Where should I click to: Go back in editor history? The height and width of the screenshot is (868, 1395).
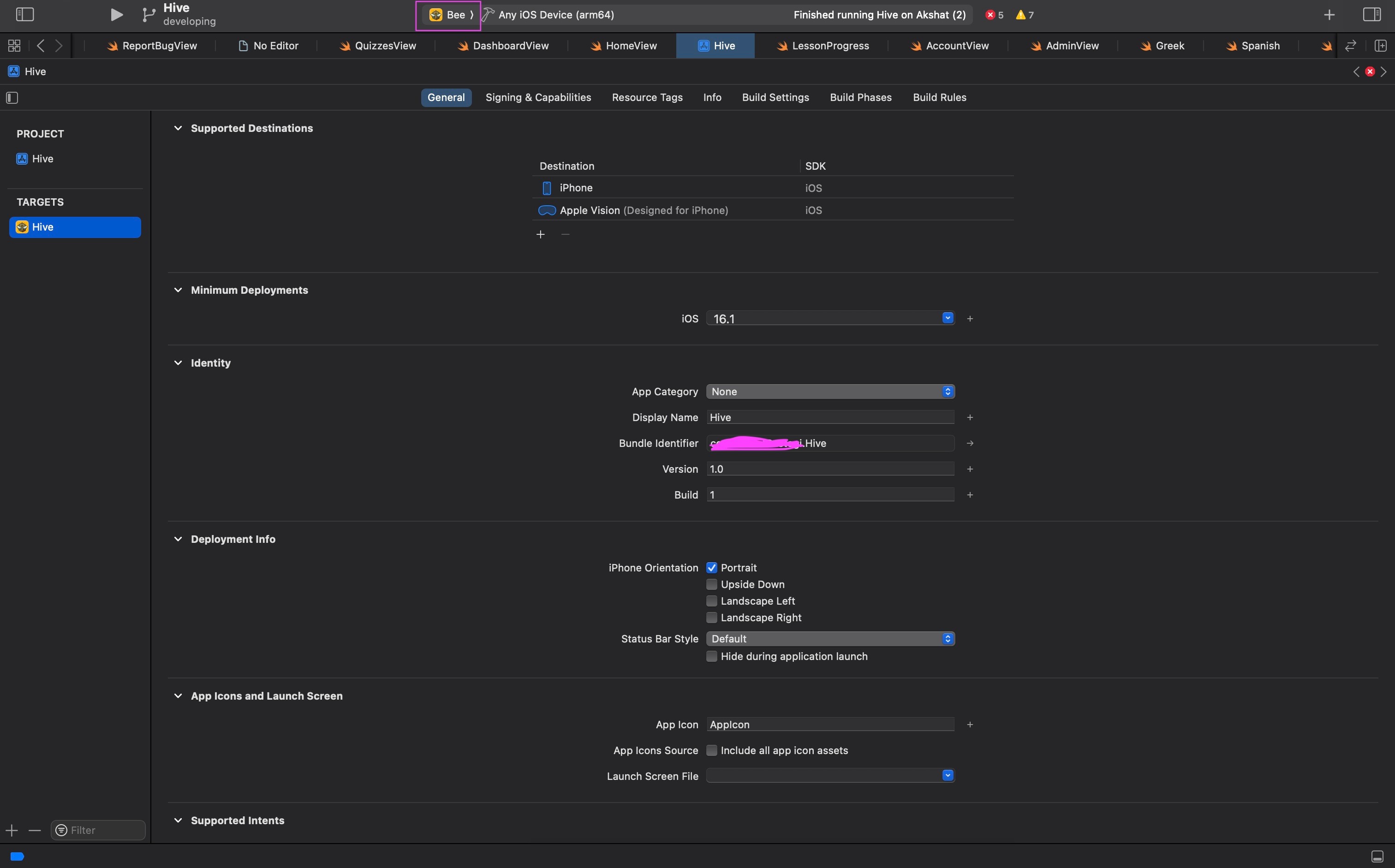[x=40, y=46]
